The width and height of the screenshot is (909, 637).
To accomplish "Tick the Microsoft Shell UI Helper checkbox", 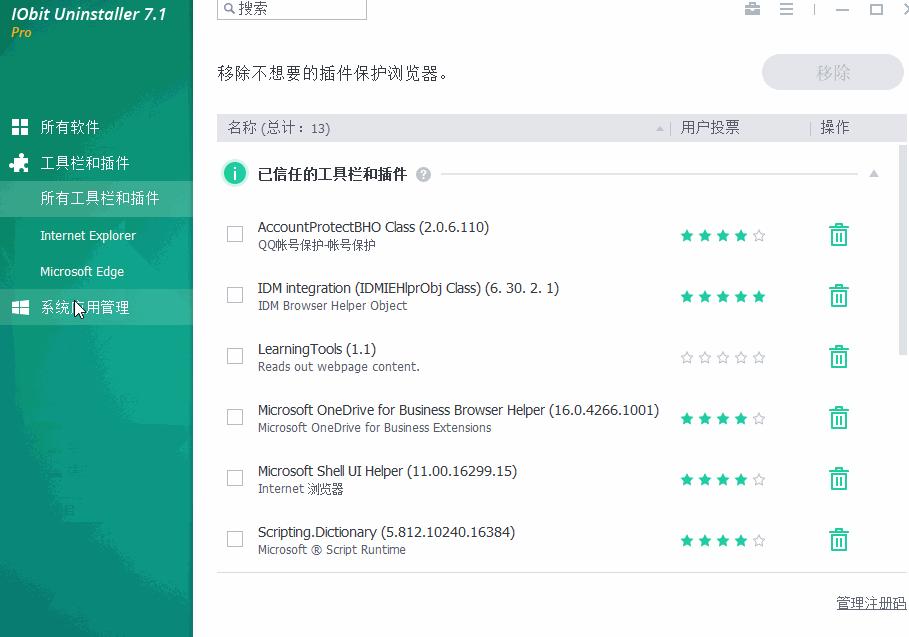I will pyautogui.click(x=235, y=479).
